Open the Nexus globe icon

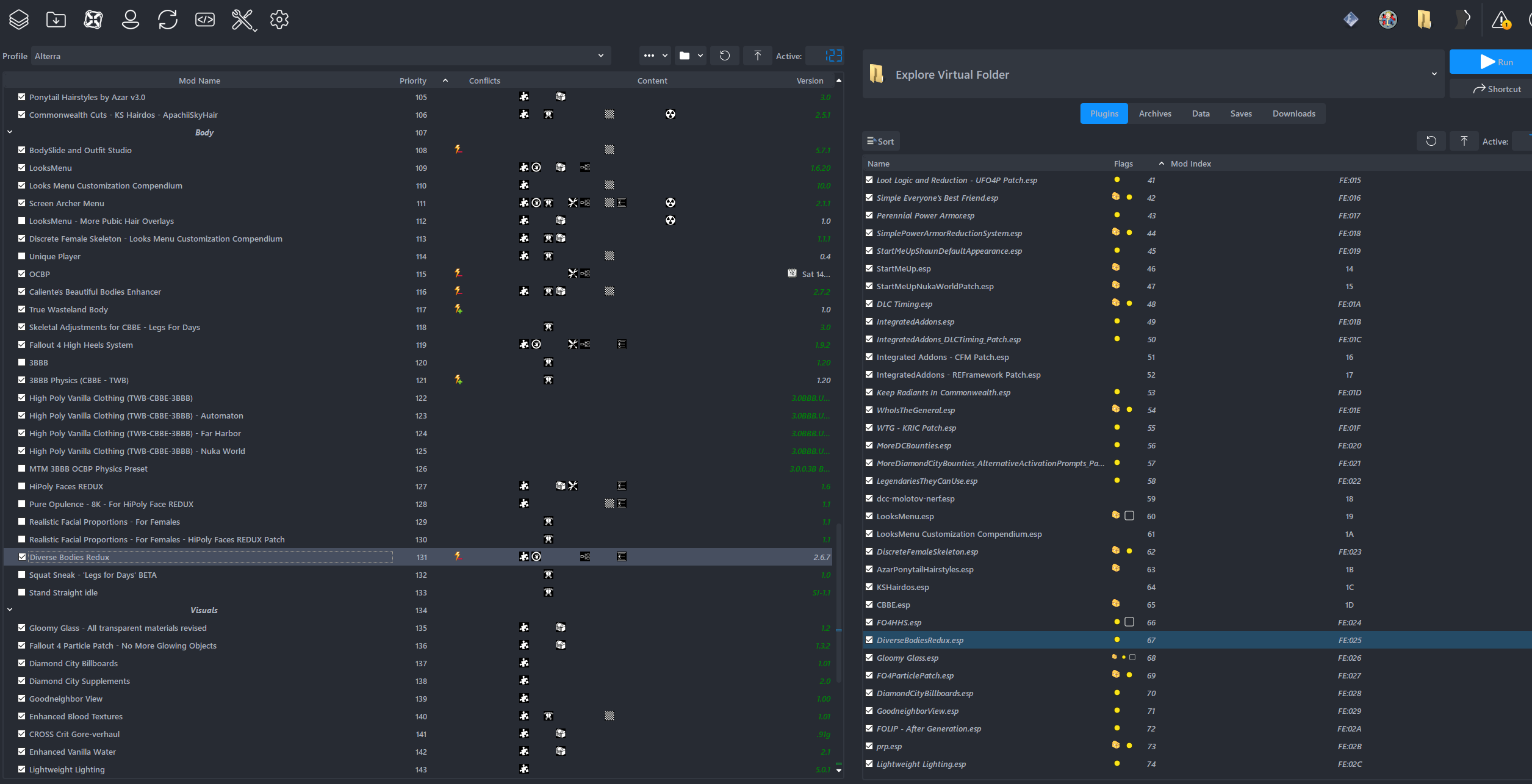coord(93,20)
